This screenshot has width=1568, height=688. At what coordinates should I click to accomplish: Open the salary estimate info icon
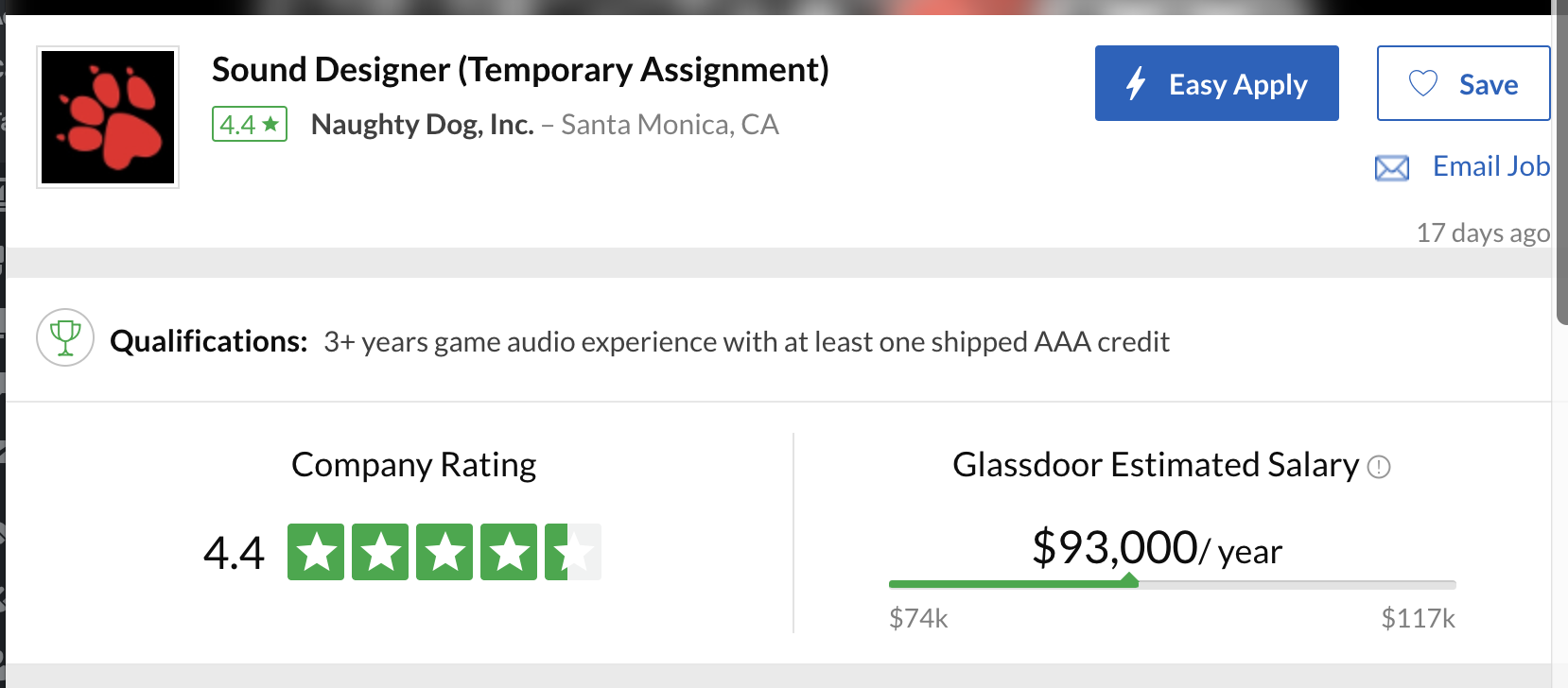pos(1379,467)
